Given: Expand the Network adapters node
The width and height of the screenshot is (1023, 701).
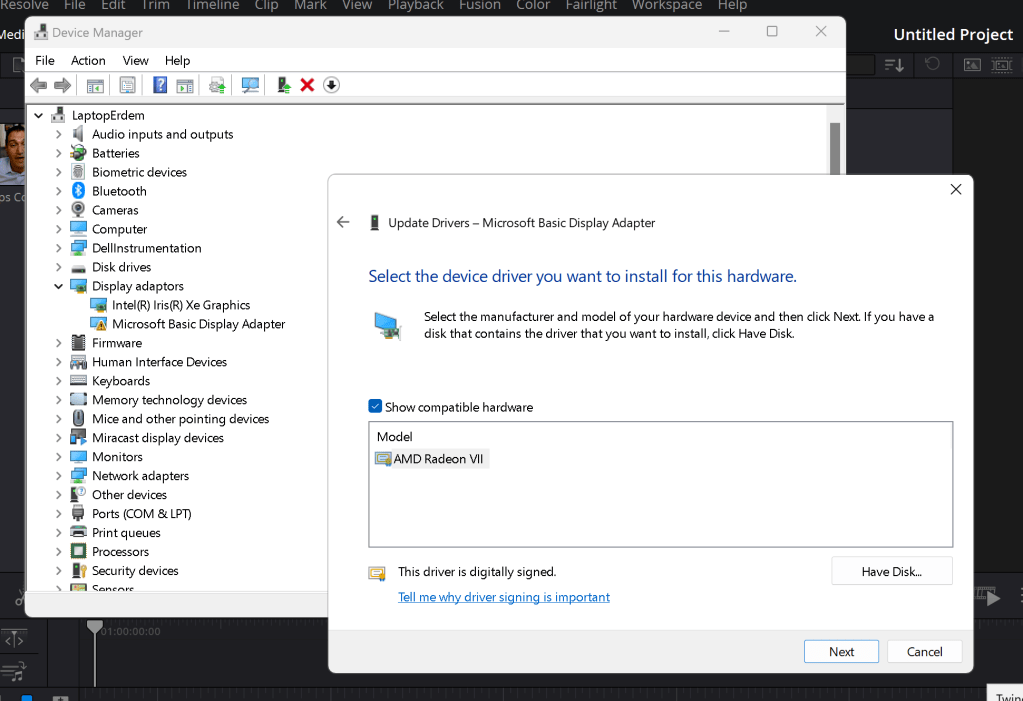Looking at the screenshot, I should point(59,476).
